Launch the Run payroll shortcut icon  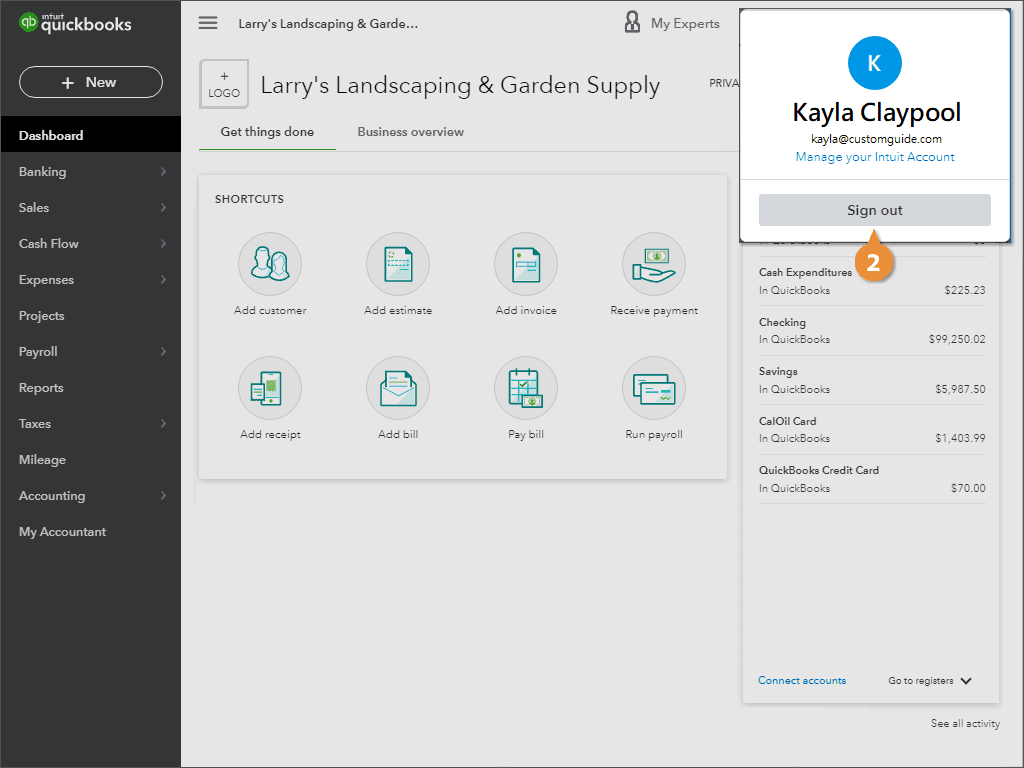pyautogui.click(x=654, y=389)
